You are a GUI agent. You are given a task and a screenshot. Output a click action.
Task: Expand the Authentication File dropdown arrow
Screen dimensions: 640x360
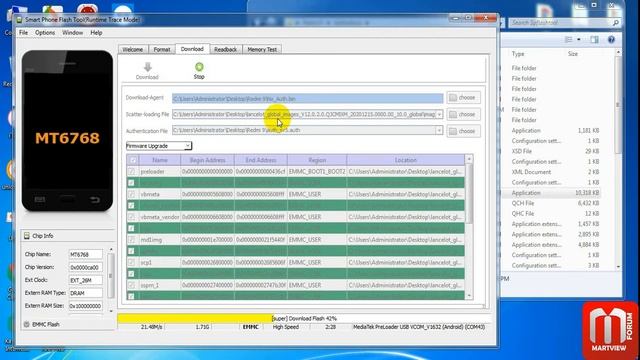pyautogui.click(x=439, y=131)
